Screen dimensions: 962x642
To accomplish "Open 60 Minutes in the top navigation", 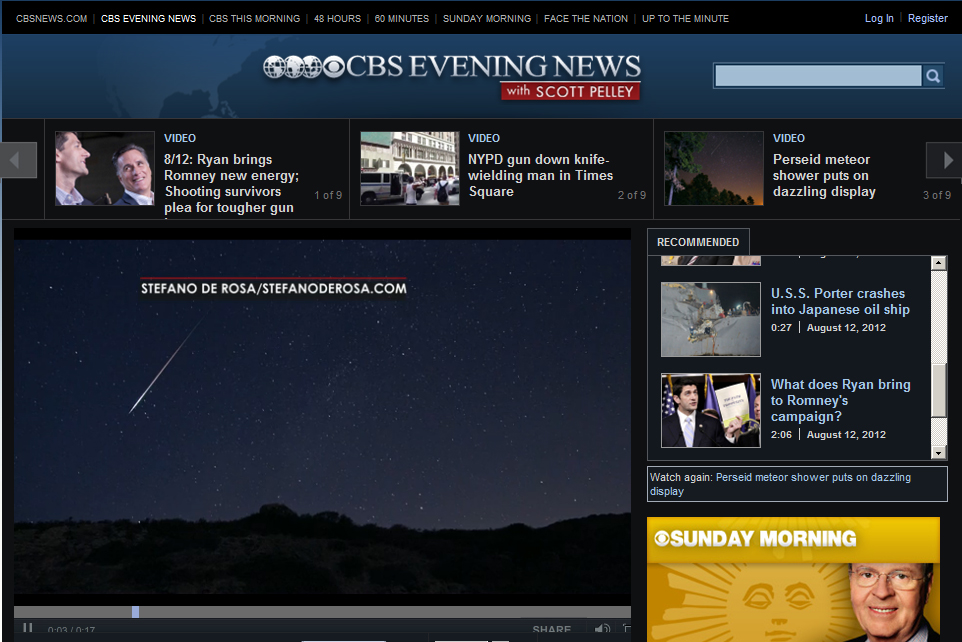I will (402, 18).
